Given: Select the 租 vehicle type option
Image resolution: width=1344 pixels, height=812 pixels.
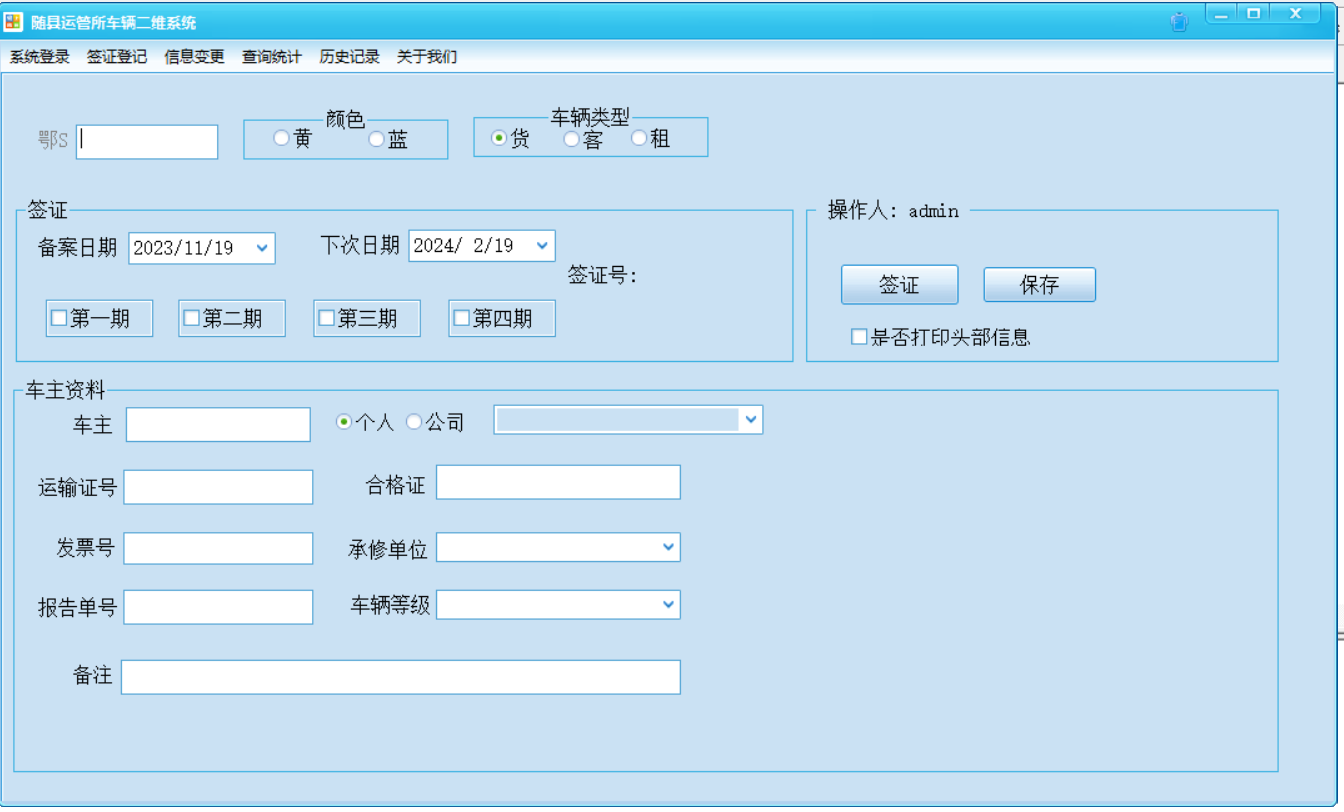Looking at the screenshot, I should click(x=639, y=139).
